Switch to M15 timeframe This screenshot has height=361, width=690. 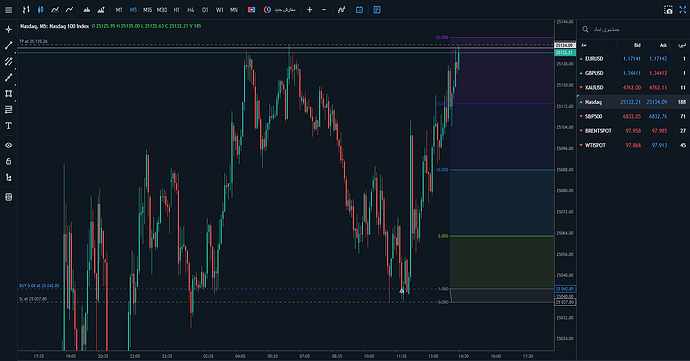coord(147,10)
